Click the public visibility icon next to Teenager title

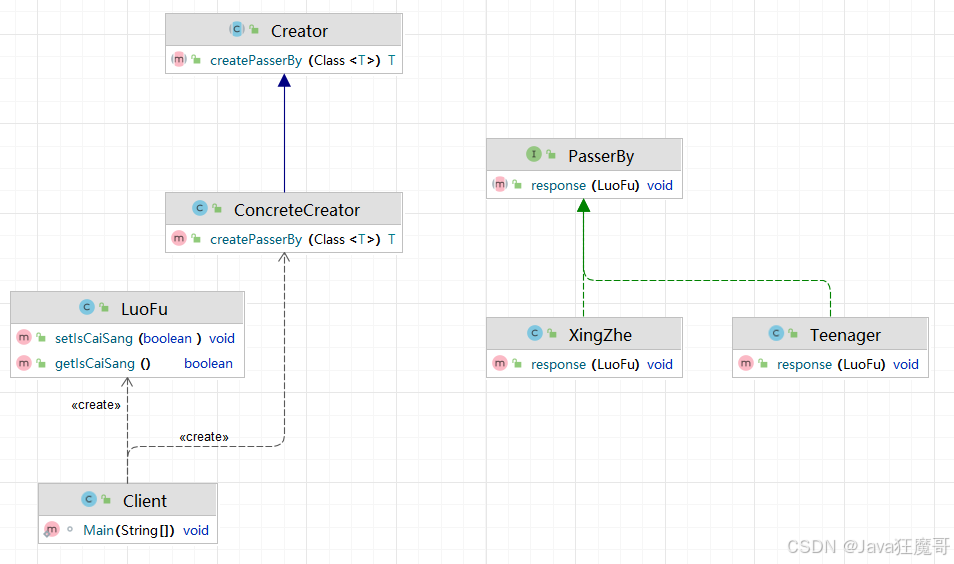click(793, 333)
